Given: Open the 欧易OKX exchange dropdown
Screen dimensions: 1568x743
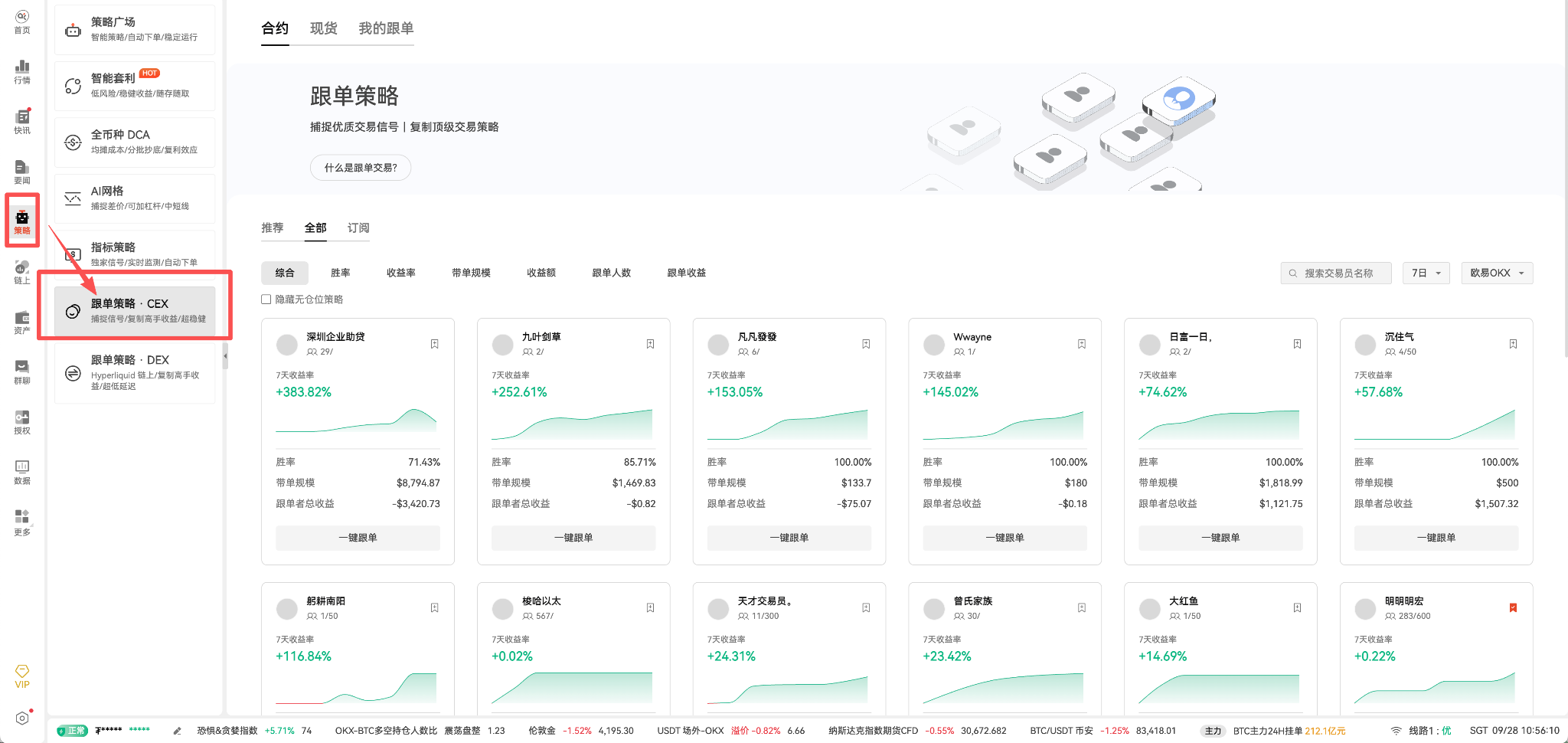Looking at the screenshot, I should click(x=1497, y=273).
